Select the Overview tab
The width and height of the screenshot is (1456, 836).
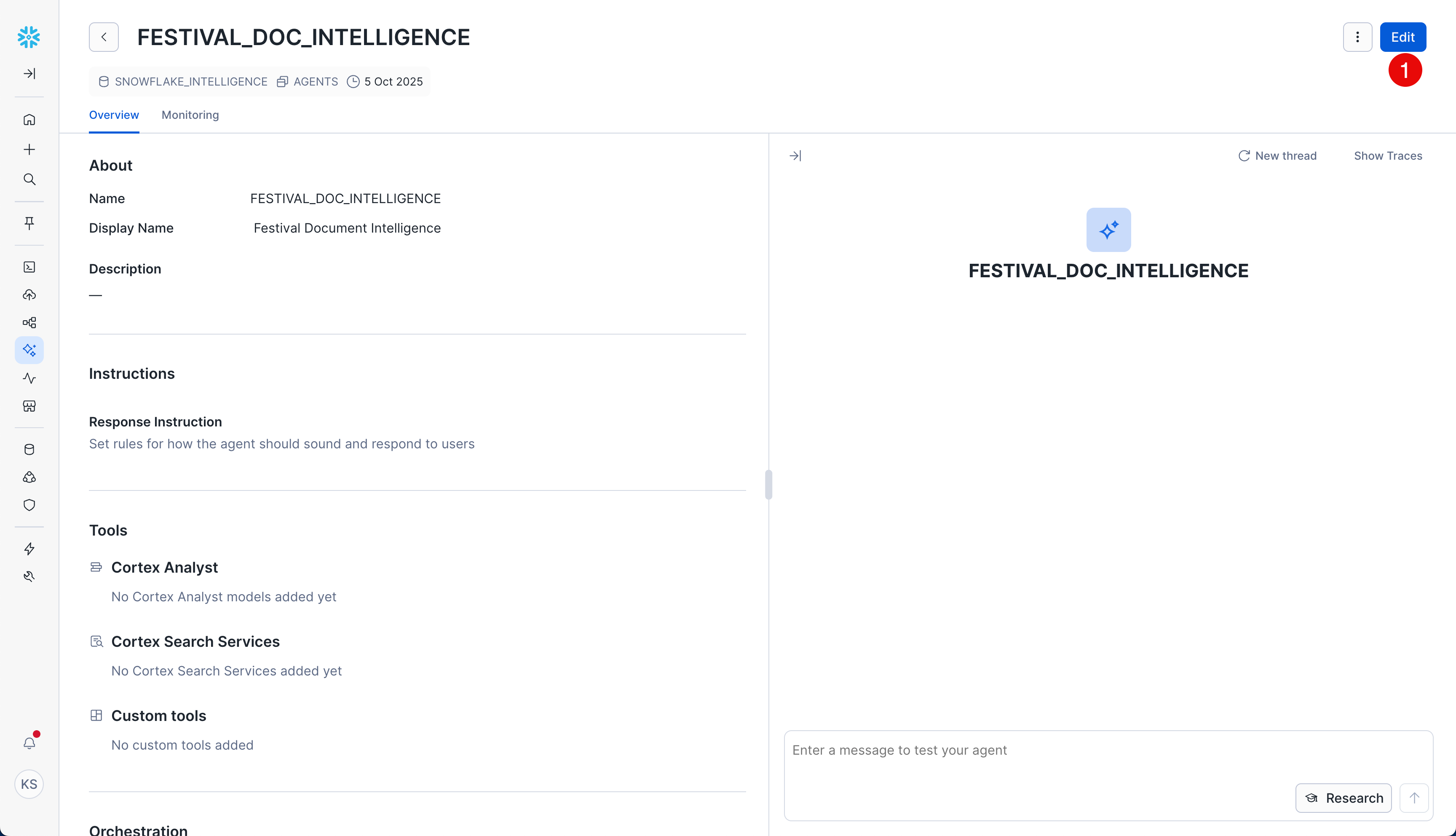click(114, 115)
